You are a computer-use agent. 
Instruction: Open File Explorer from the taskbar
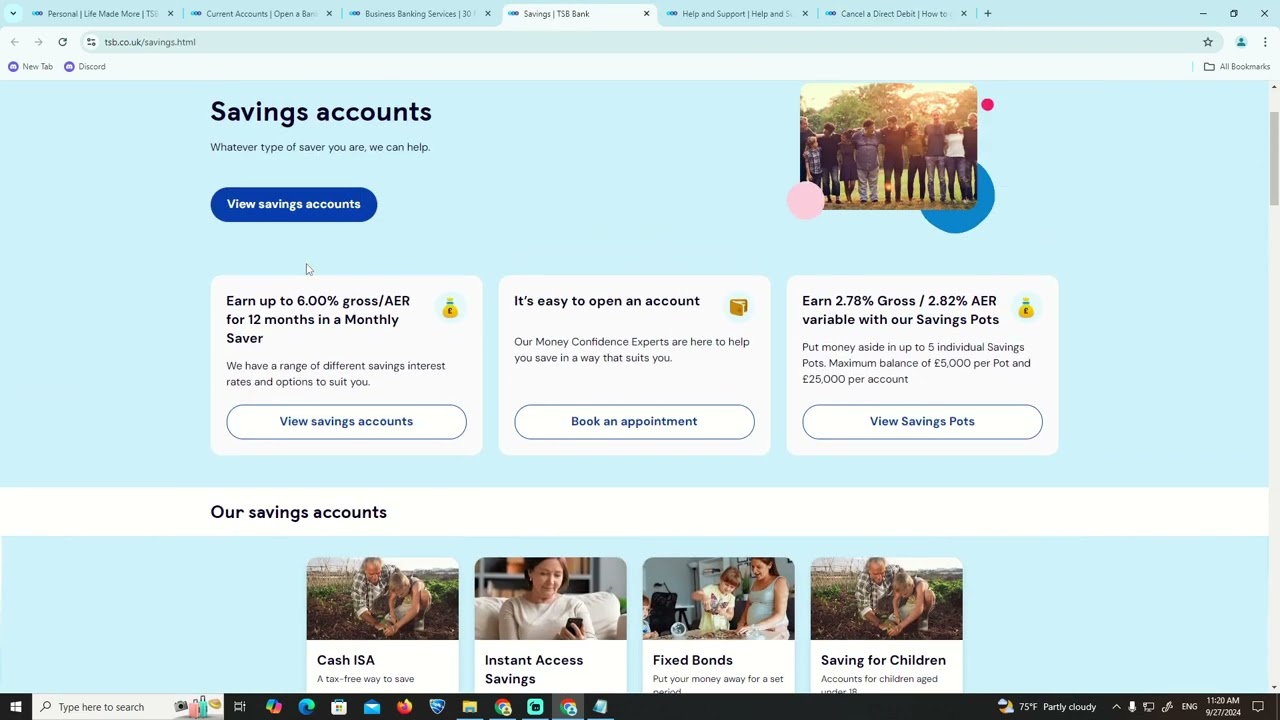click(x=469, y=707)
